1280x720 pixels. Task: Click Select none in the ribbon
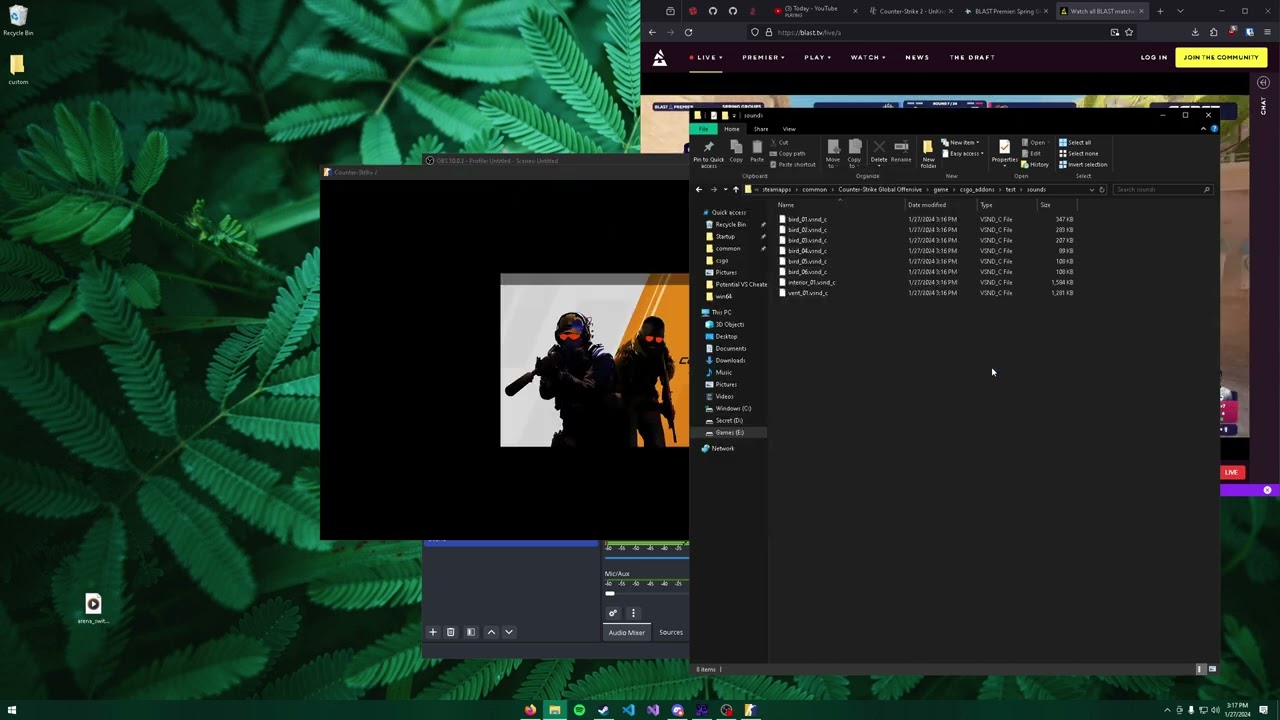pyautogui.click(x=1078, y=154)
